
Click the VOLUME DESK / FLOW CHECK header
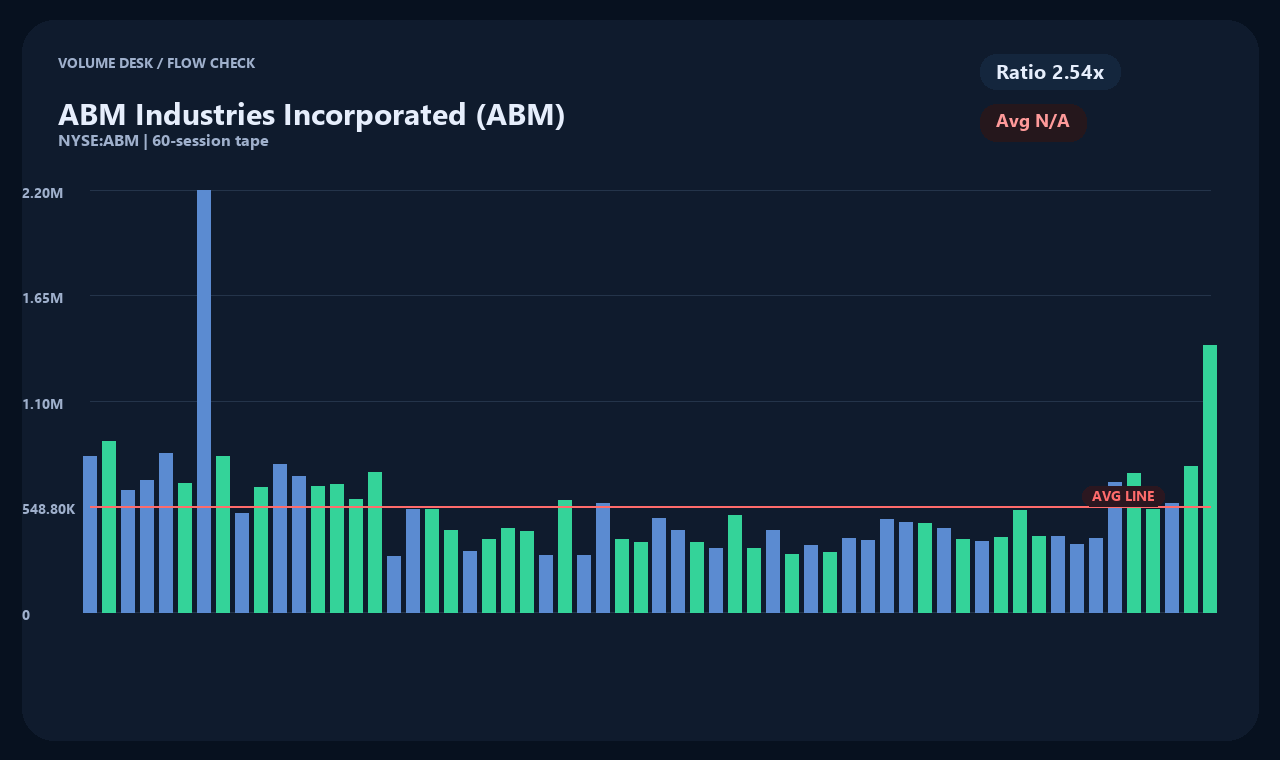tap(156, 63)
